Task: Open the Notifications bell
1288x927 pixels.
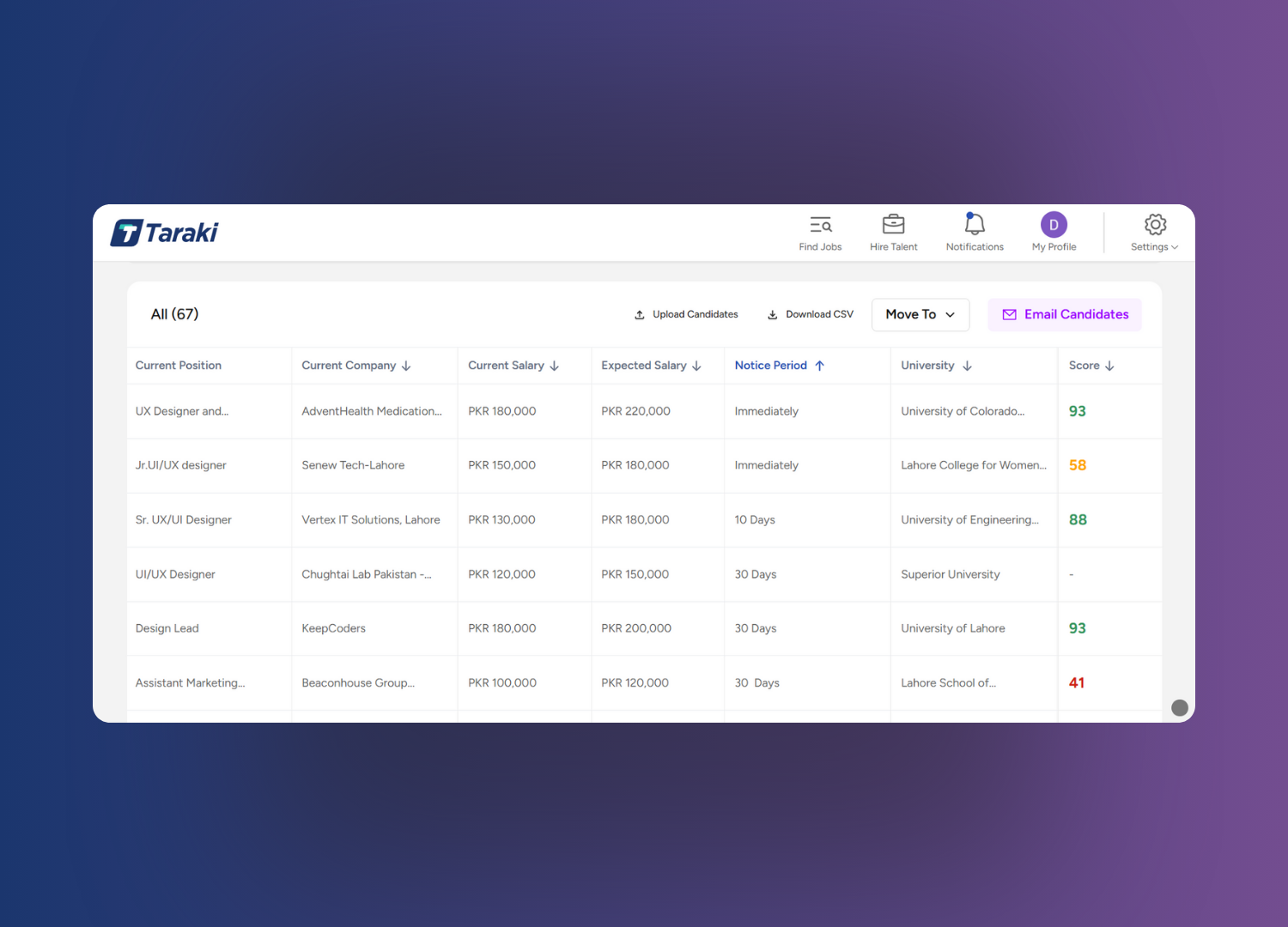Action: coord(975,225)
